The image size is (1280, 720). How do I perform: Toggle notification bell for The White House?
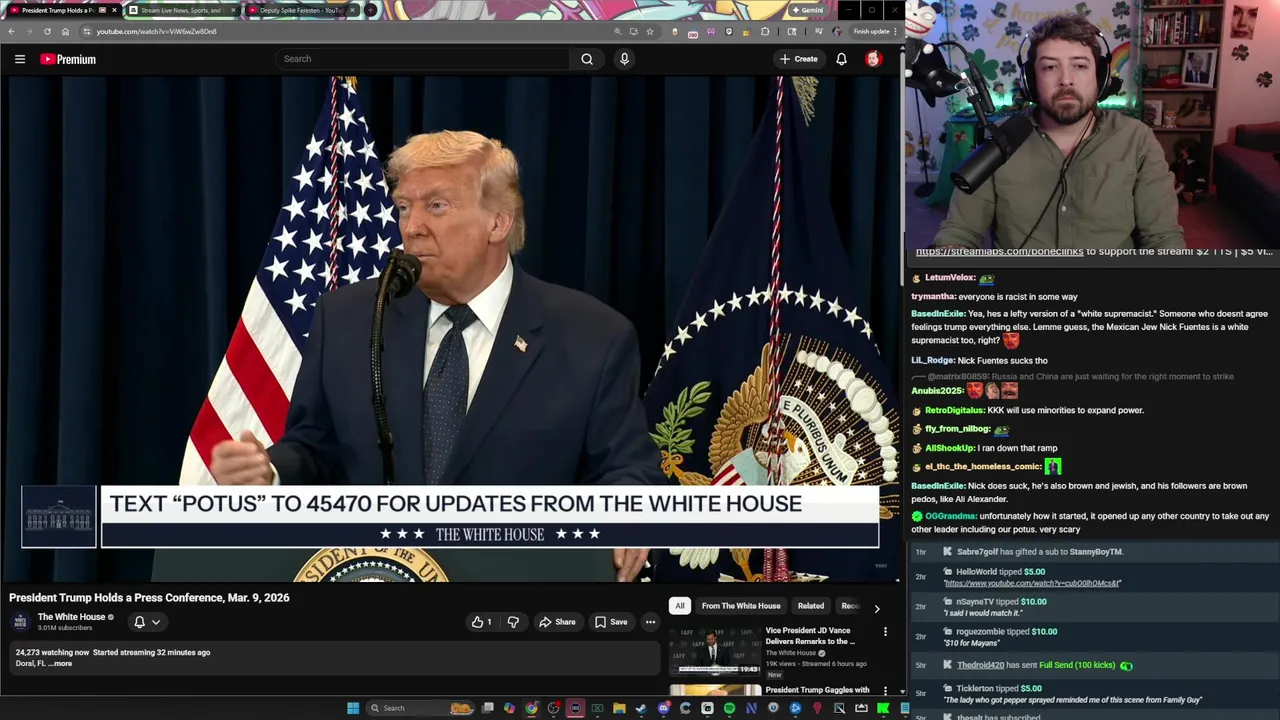click(147, 622)
